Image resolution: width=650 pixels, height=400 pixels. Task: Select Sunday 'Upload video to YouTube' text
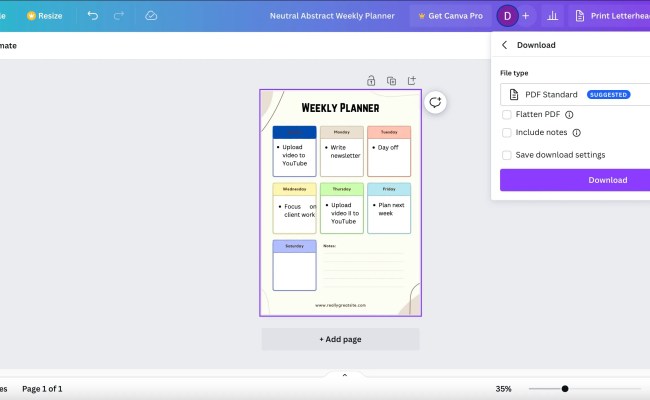point(293,155)
